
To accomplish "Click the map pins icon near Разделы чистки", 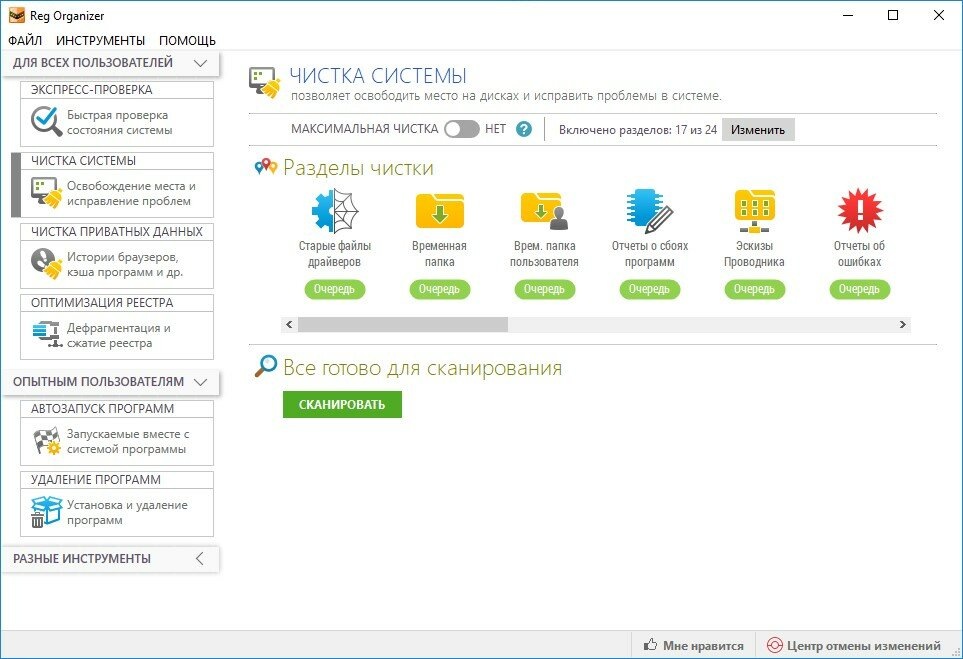I will coord(265,166).
